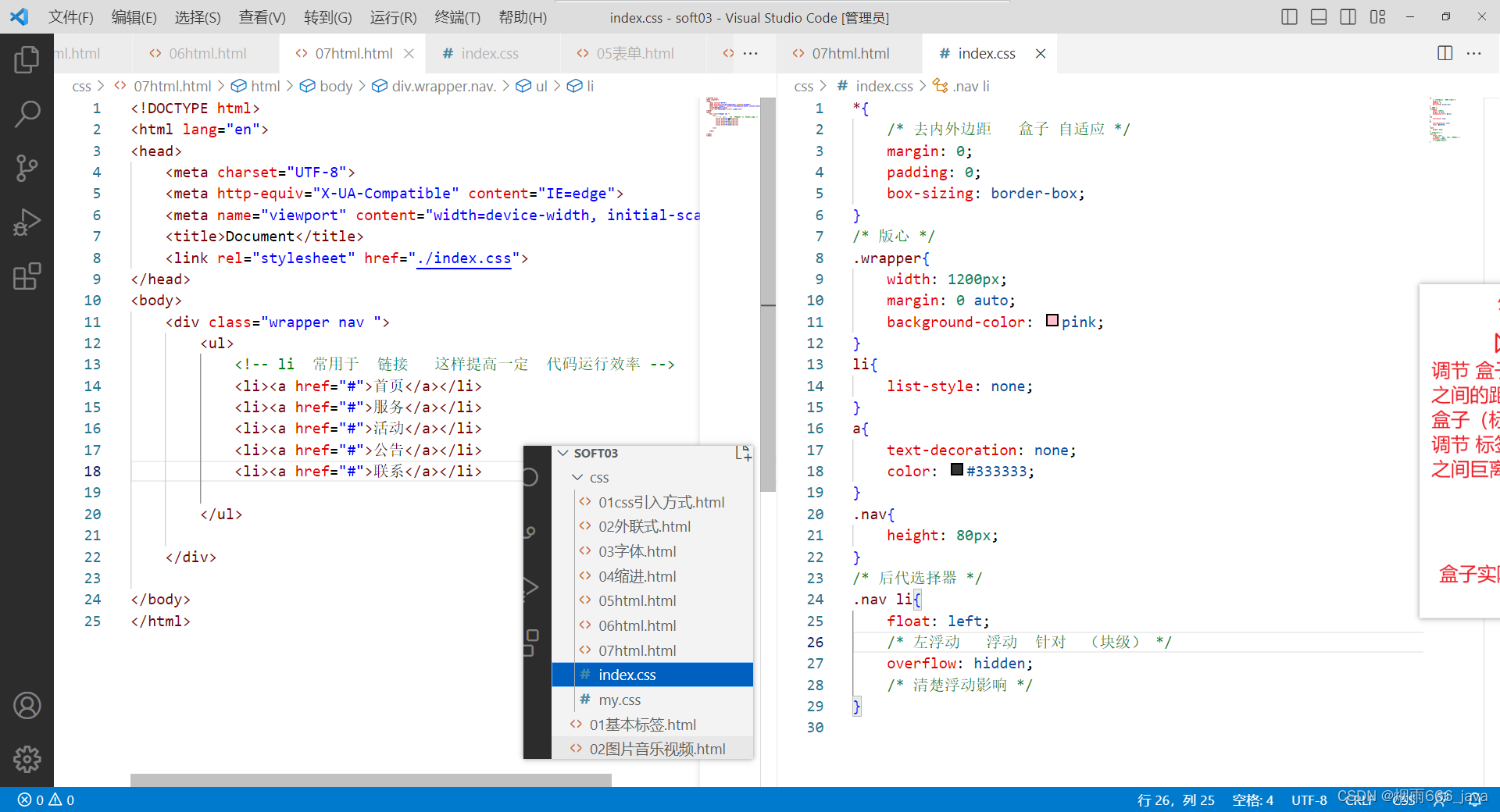Viewport: 1500px width, 812px height.
Task: Click hash icon of active index.css tab
Action: click(945, 53)
